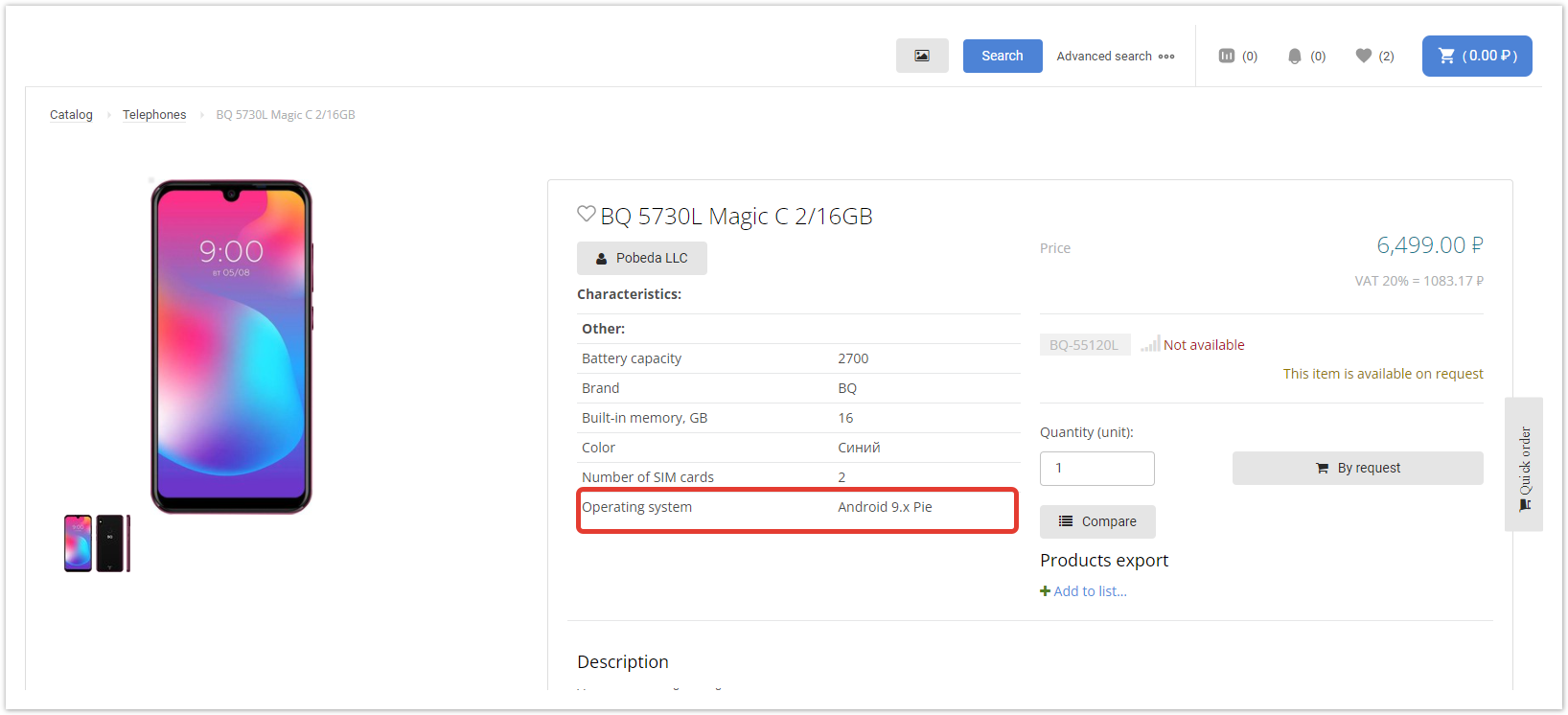Image resolution: width=1568 pixels, height=715 pixels.
Task: Click the Color value Синий
Action: (x=859, y=448)
